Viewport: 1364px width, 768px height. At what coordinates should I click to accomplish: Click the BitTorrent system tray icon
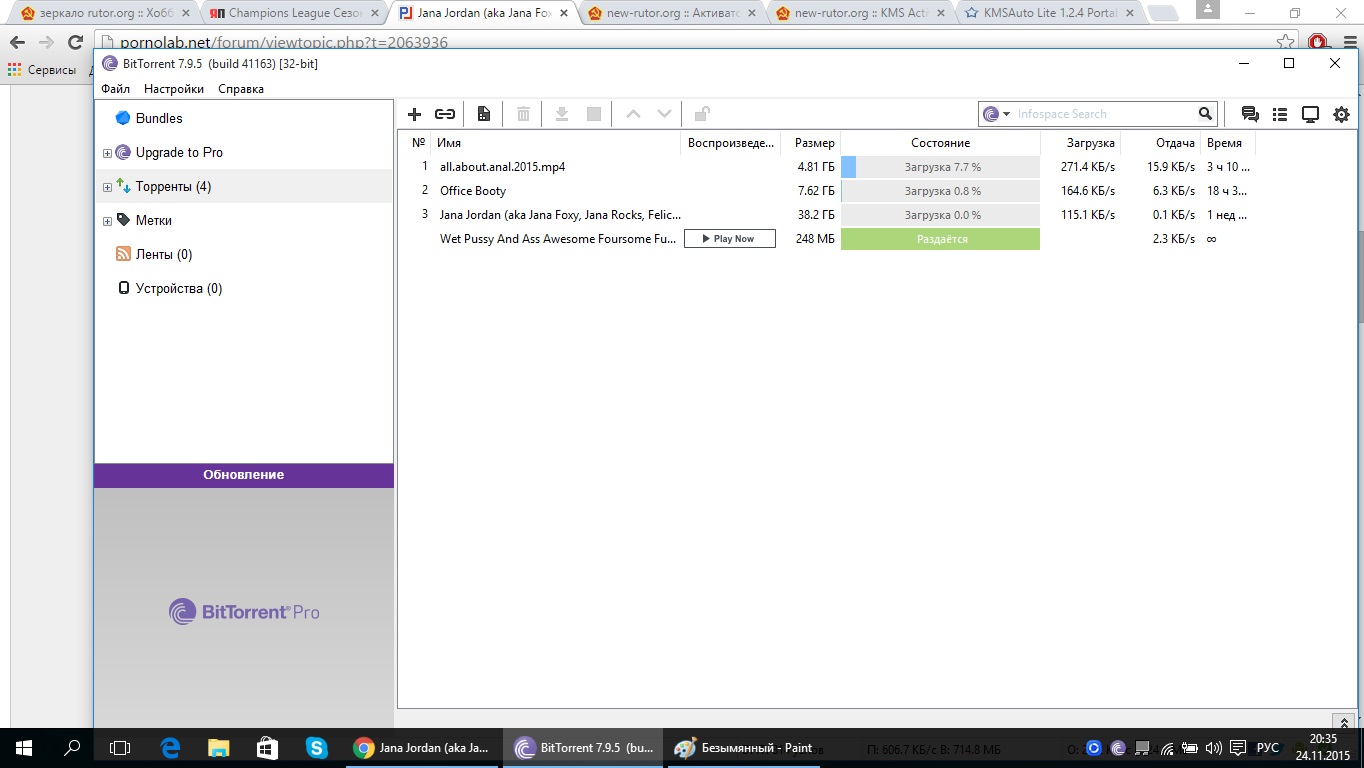(1118, 748)
